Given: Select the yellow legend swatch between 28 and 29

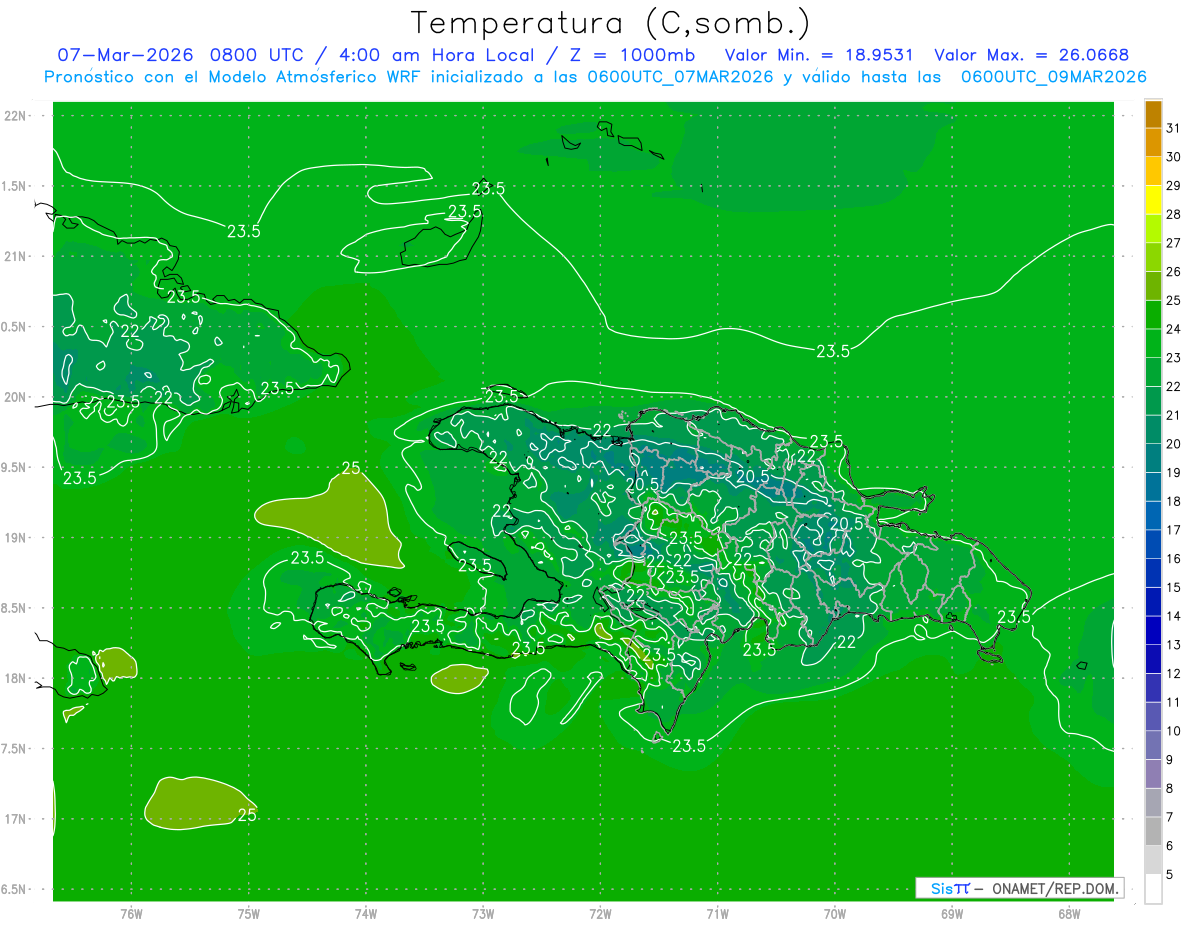Looking at the screenshot, I should click(1153, 200).
